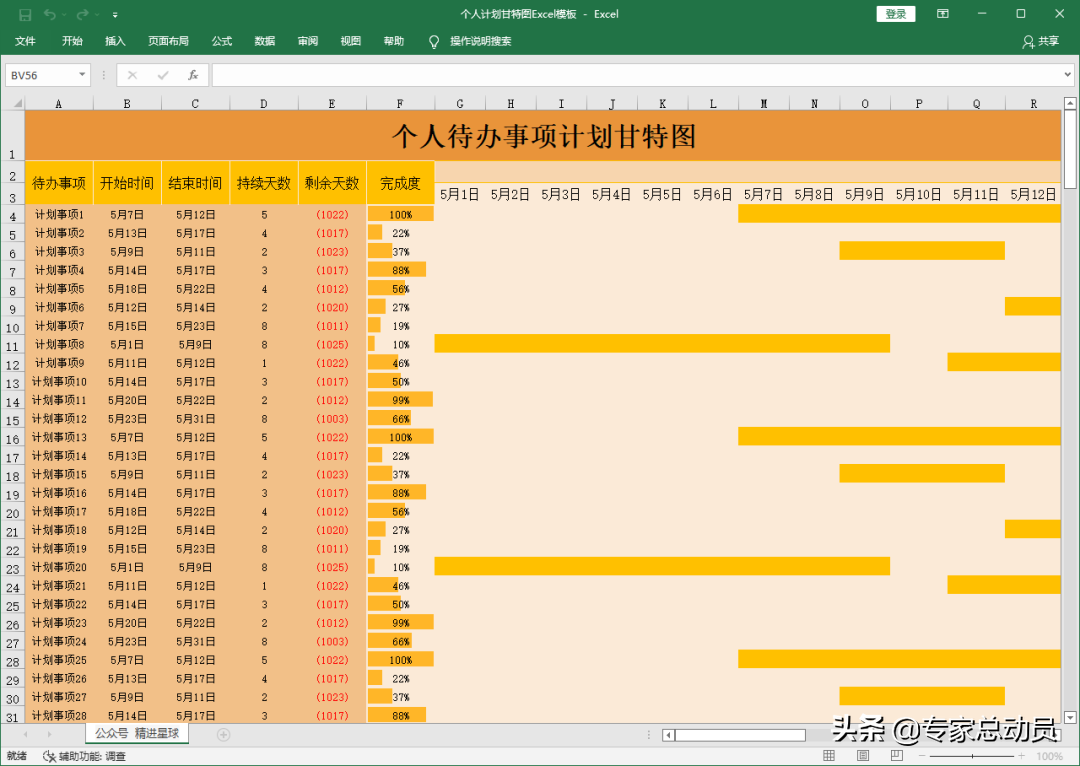Click the Name Box showing BV56

pos(41,75)
